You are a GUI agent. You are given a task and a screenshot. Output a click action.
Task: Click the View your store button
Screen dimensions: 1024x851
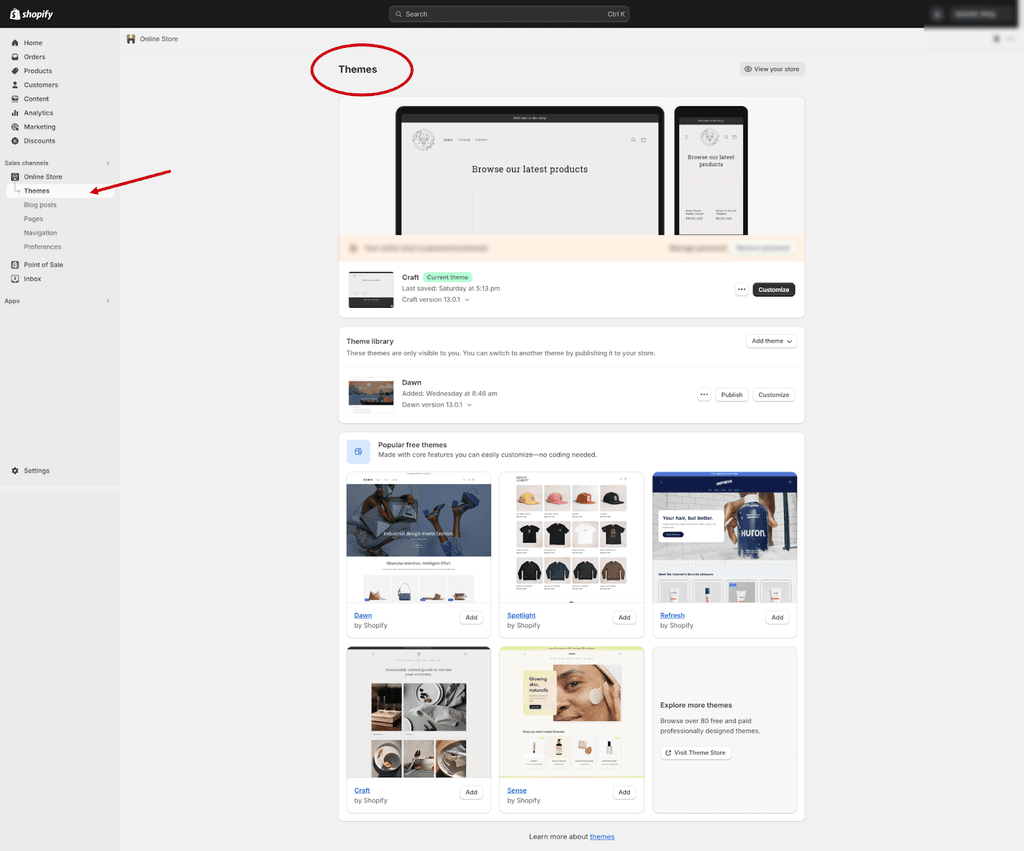[772, 69]
